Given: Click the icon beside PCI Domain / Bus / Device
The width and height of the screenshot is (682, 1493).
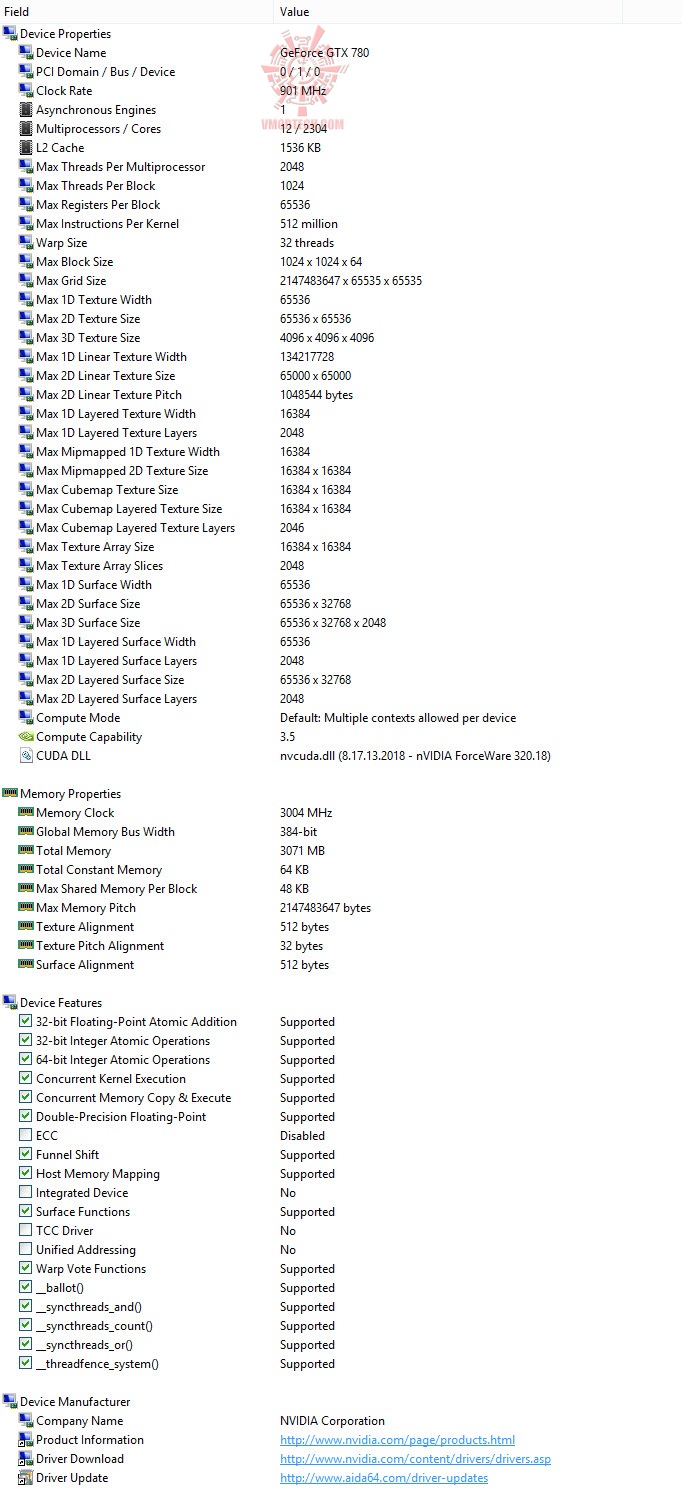Looking at the screenshot, I should point(26,72).
